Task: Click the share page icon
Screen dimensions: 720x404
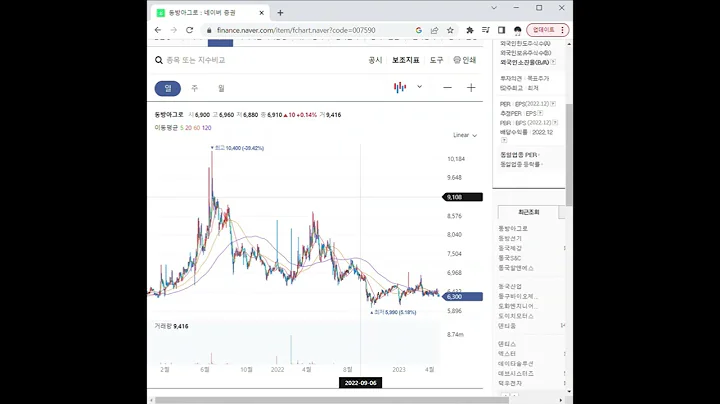Action: [x=434, y=30]
